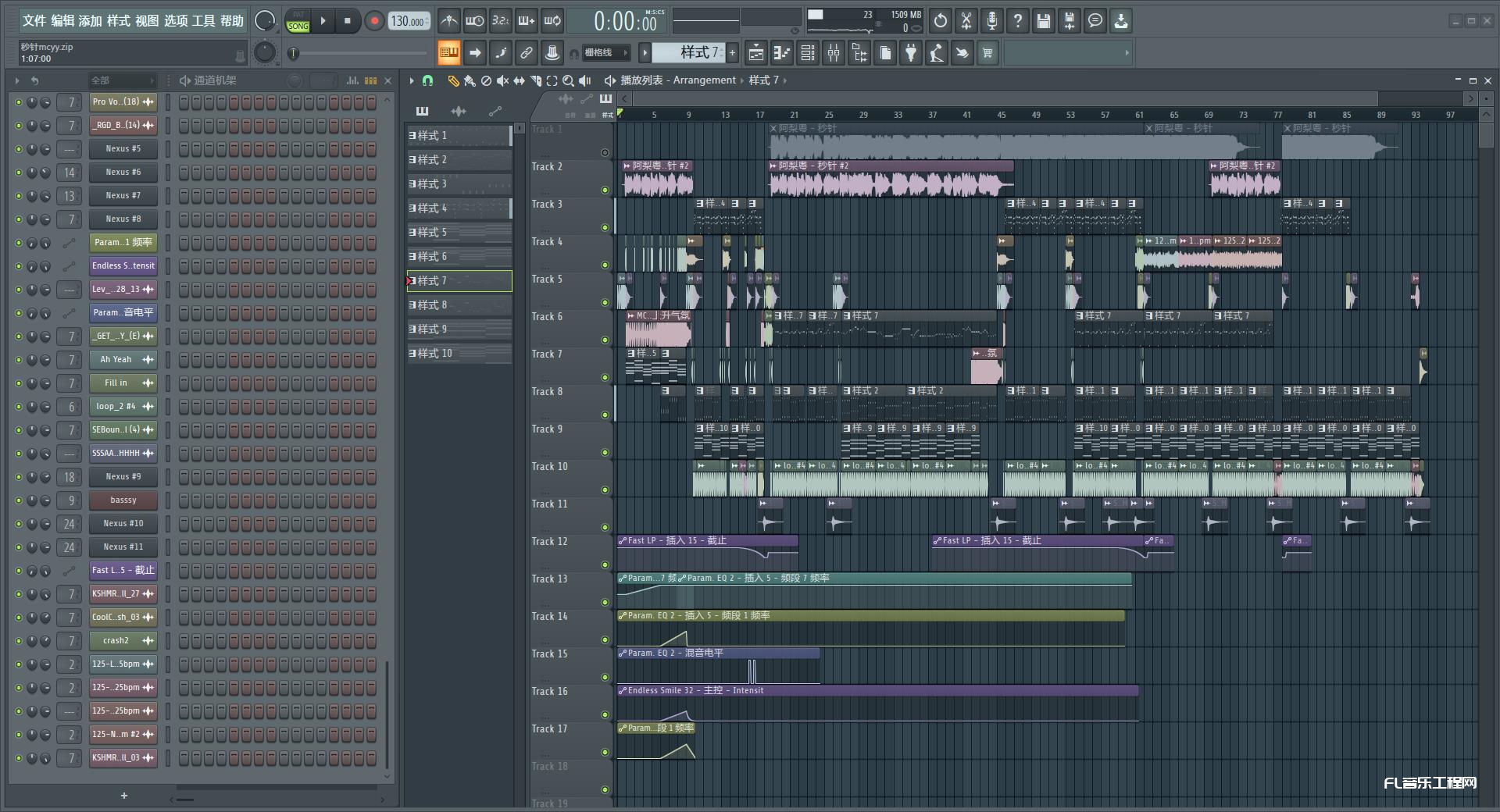Click the microphone one-click recording icon
Screen dimensions: 1500x812
pos(992,21)
